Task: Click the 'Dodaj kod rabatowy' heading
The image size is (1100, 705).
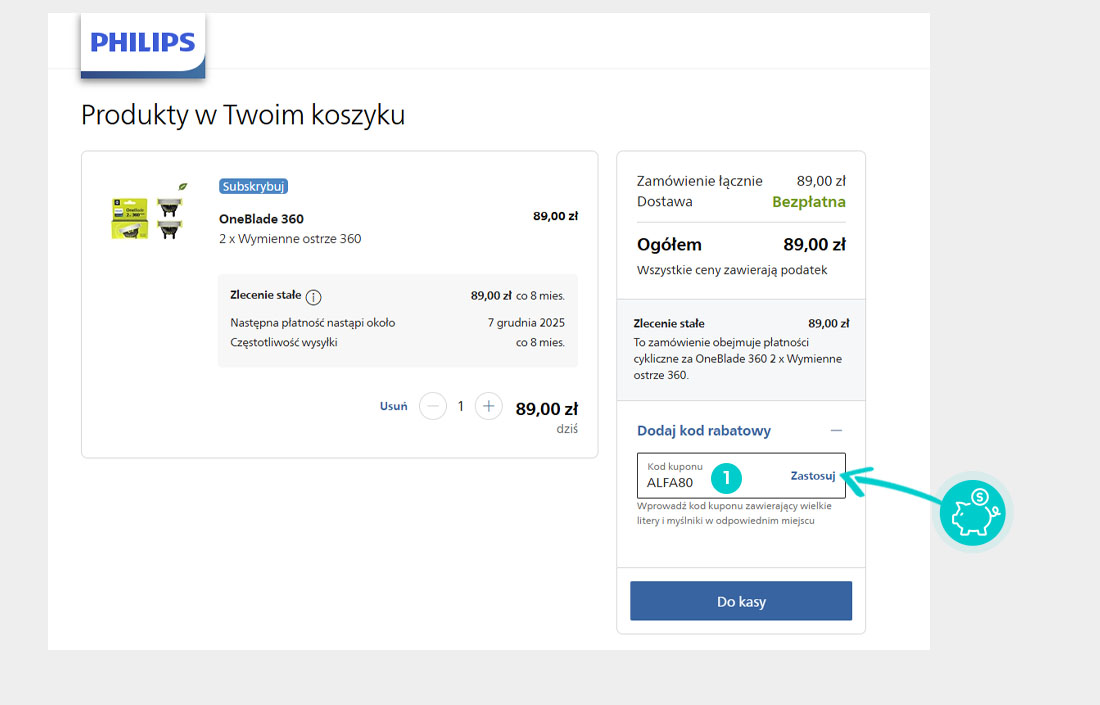Action: (704, 431)
